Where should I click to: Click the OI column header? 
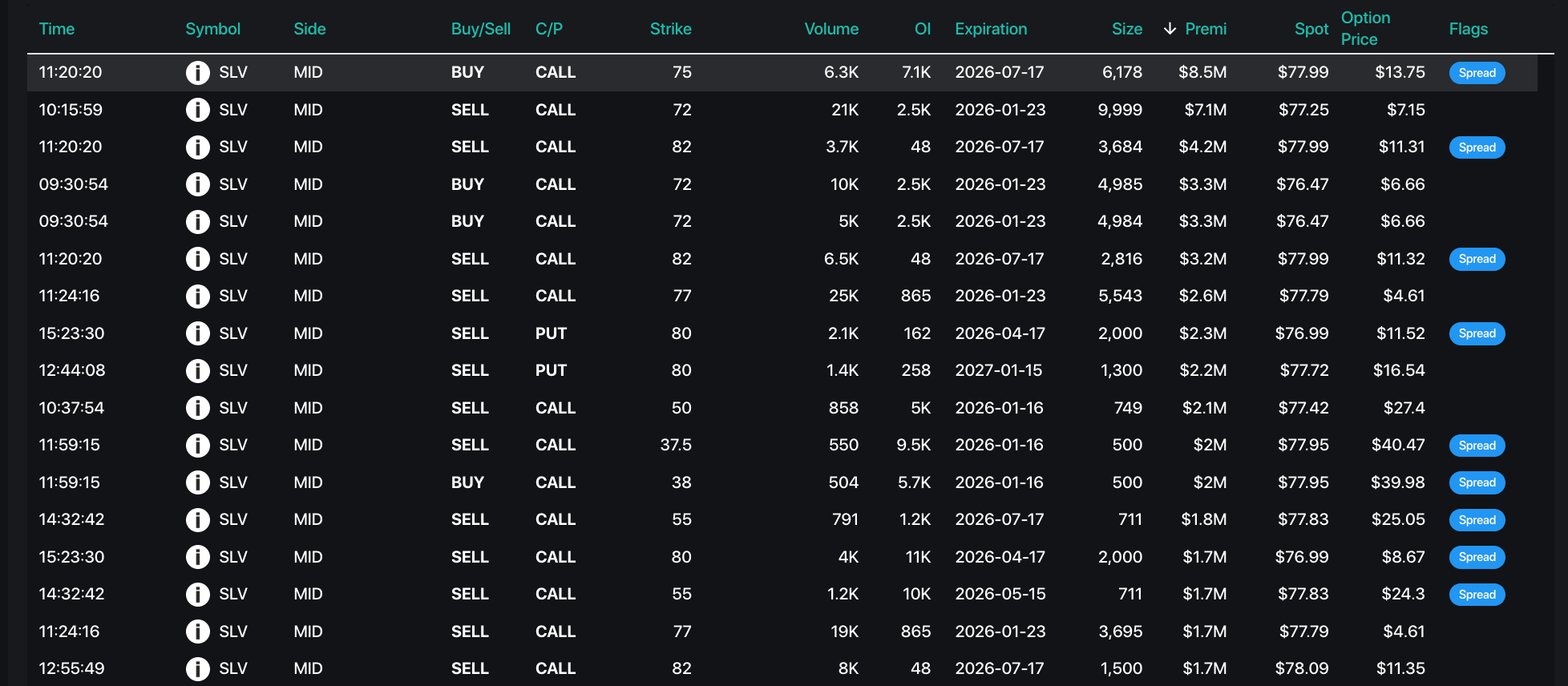pyautogui.click(x=922, y=29)
